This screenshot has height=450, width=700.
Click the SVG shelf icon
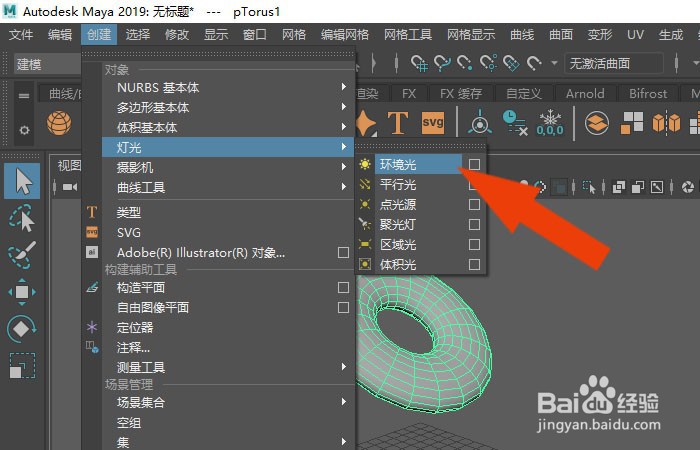point(433,123)
